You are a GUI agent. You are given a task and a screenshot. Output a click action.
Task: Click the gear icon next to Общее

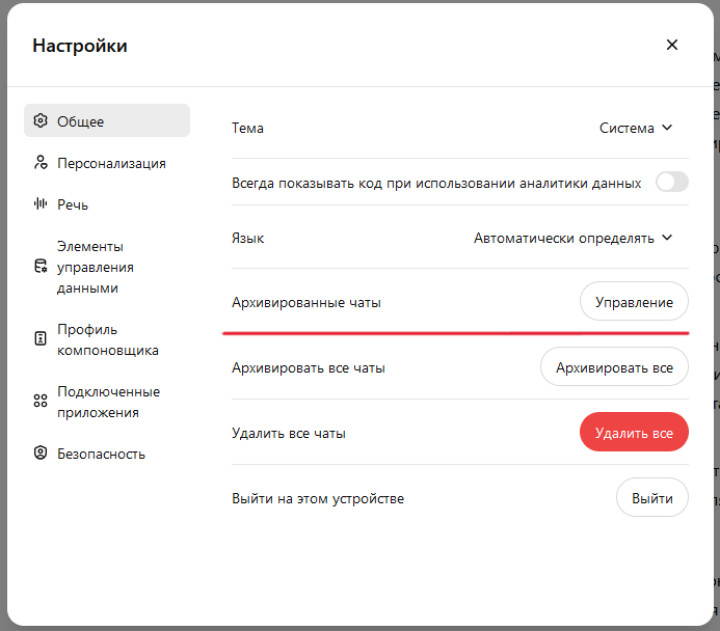click(x=41, y=121)
